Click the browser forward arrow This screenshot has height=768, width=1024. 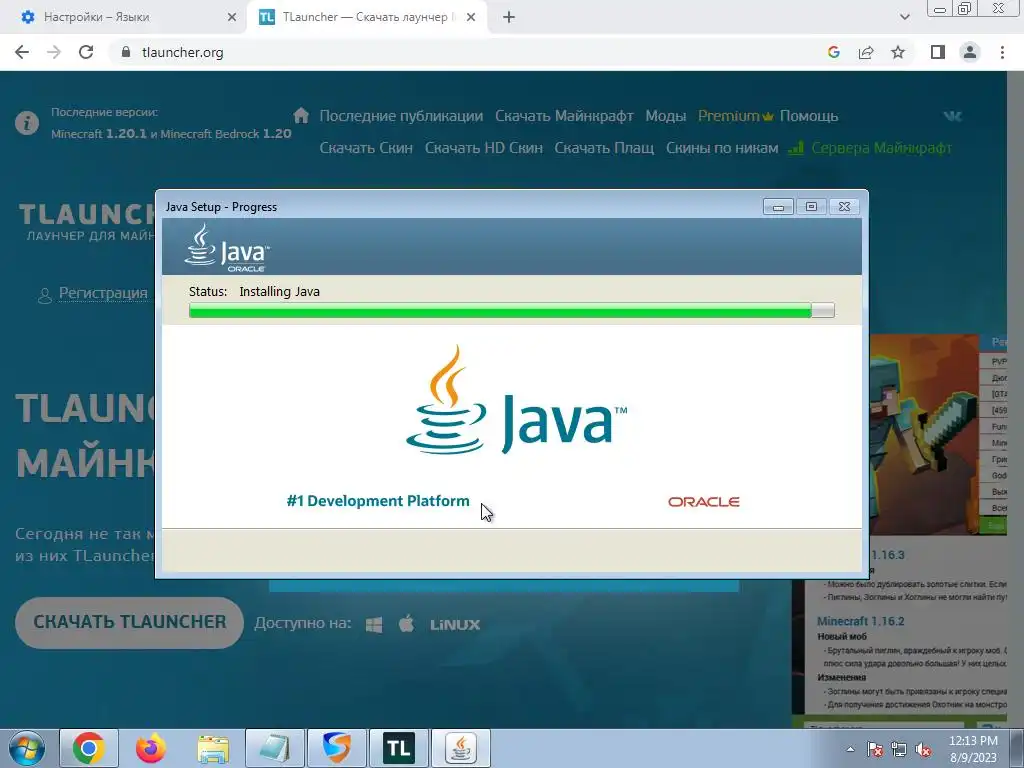click(x=54, y=52)
